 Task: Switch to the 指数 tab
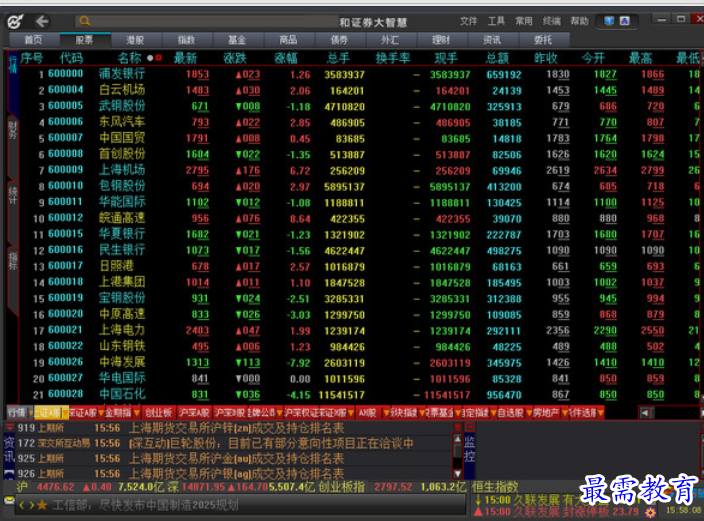click(x=186, y=40)
